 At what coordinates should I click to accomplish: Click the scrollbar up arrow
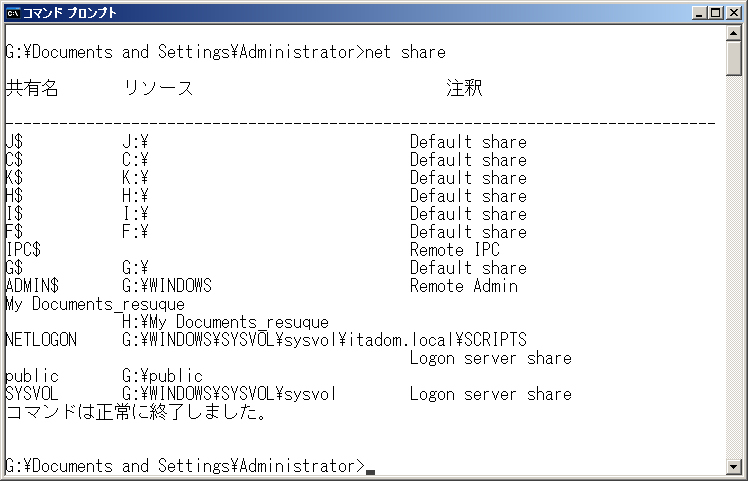coord(733,32)
